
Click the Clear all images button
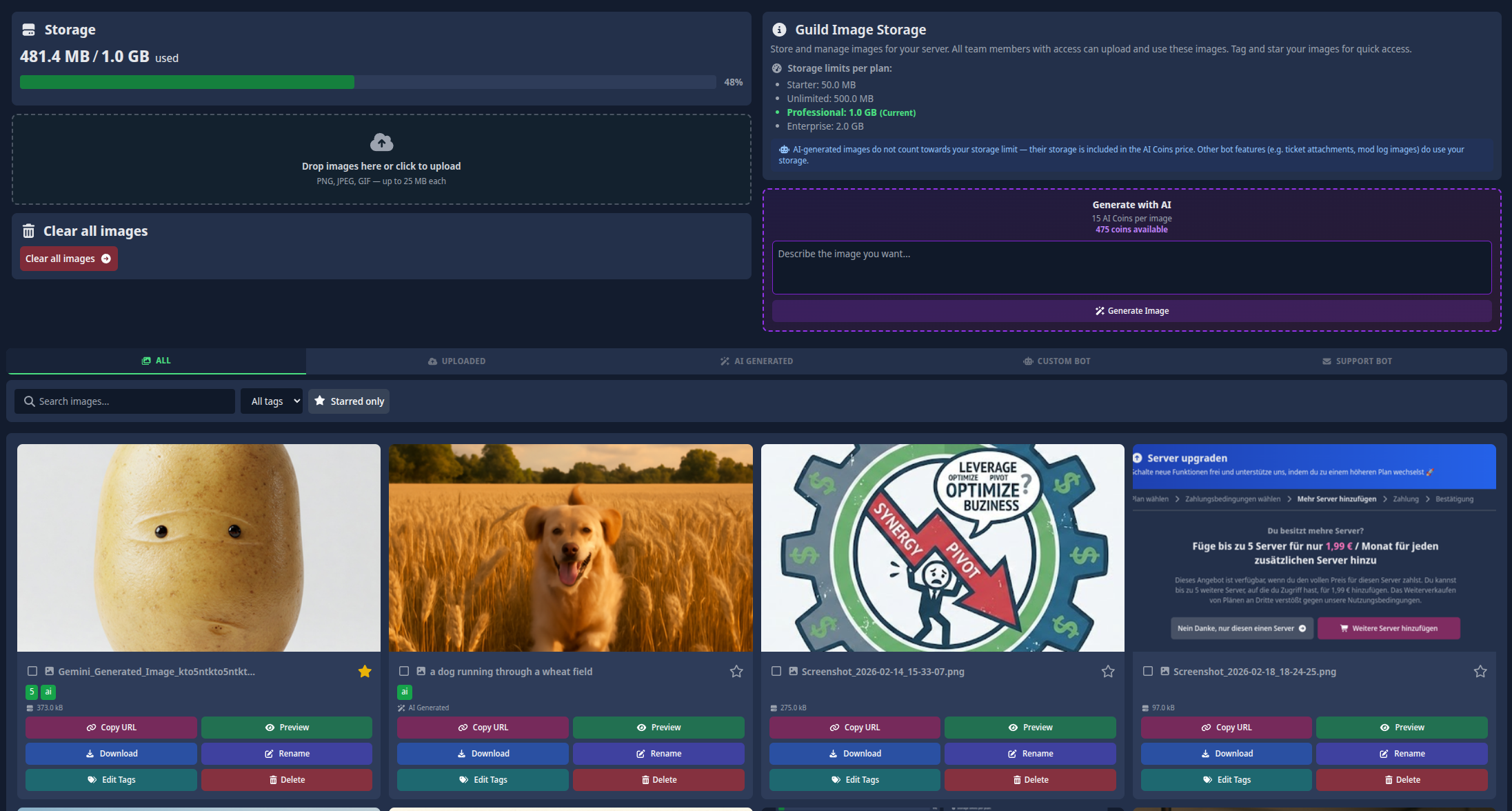(x=68, y=258)
